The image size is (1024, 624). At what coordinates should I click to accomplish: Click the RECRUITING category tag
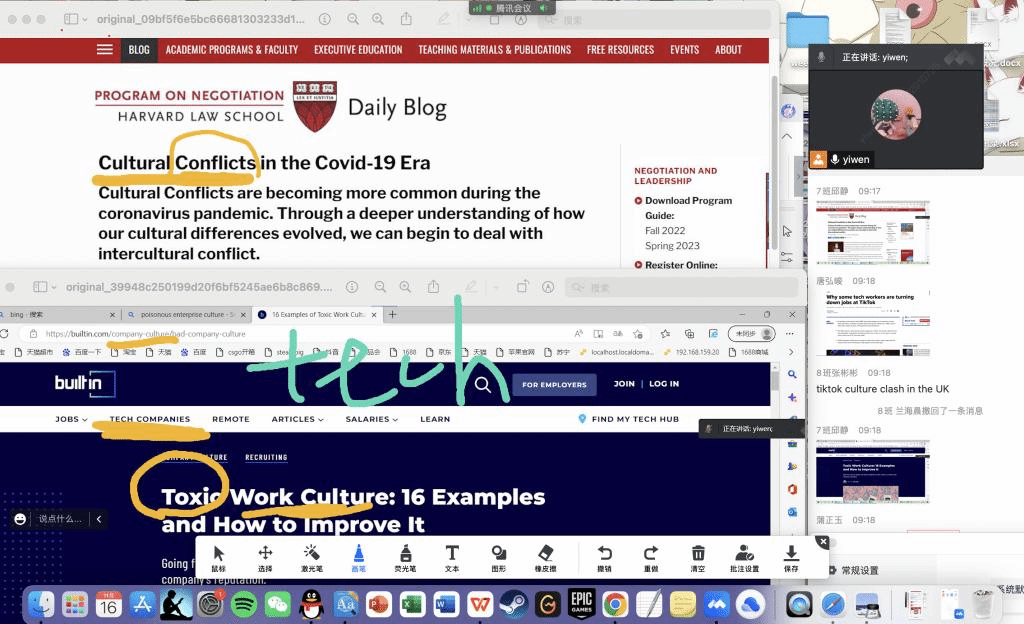click(266, 458)
